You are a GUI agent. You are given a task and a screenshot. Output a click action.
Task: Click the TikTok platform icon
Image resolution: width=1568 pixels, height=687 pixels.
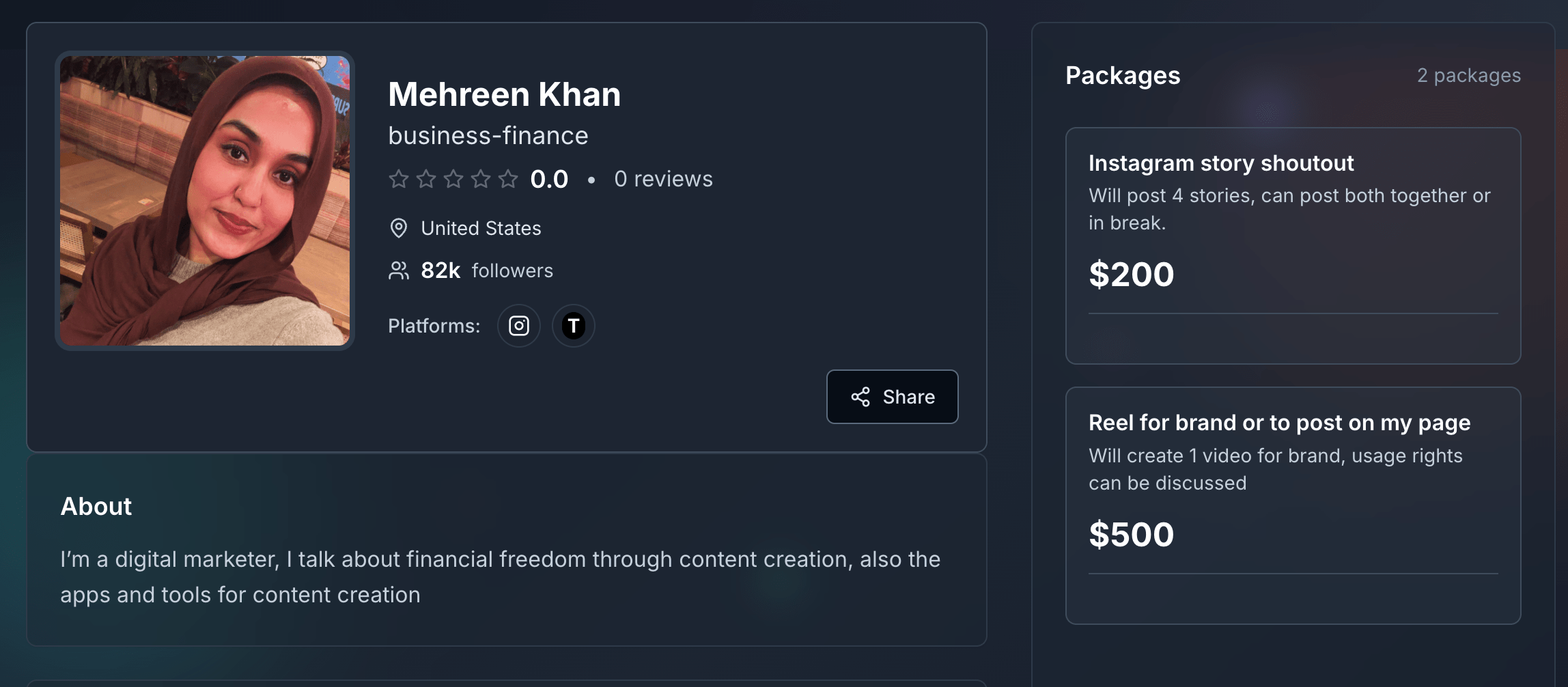click(573, 326)
